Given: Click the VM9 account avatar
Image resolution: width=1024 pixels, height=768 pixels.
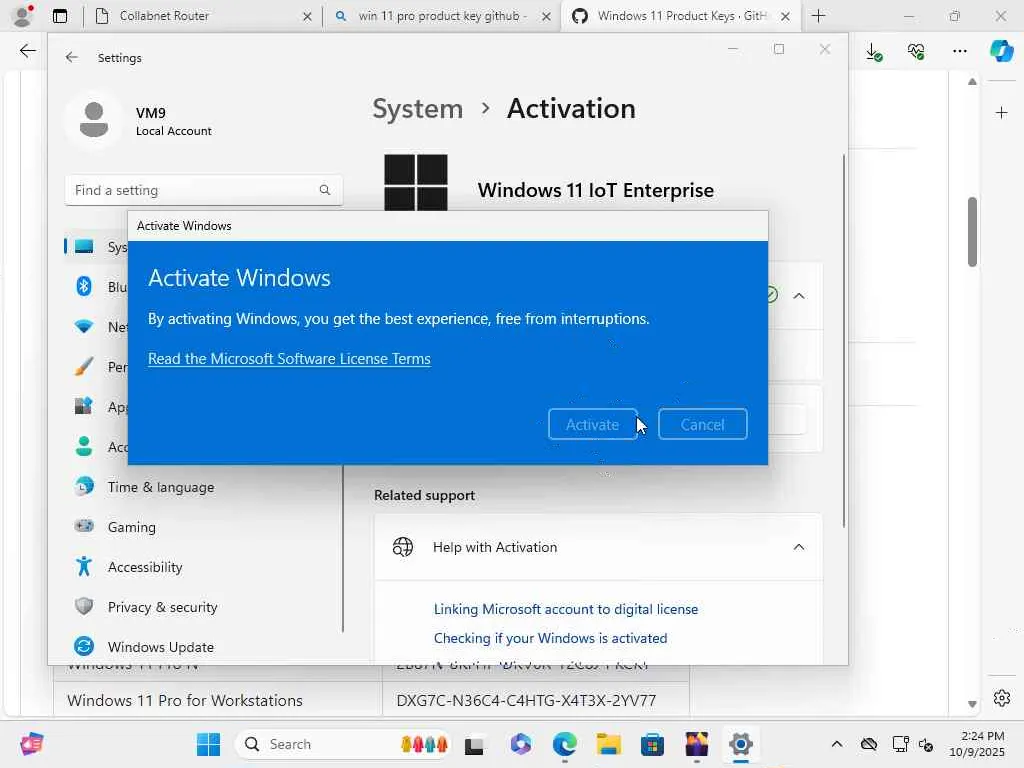Looking at the screenshot, I should (94, 120).
